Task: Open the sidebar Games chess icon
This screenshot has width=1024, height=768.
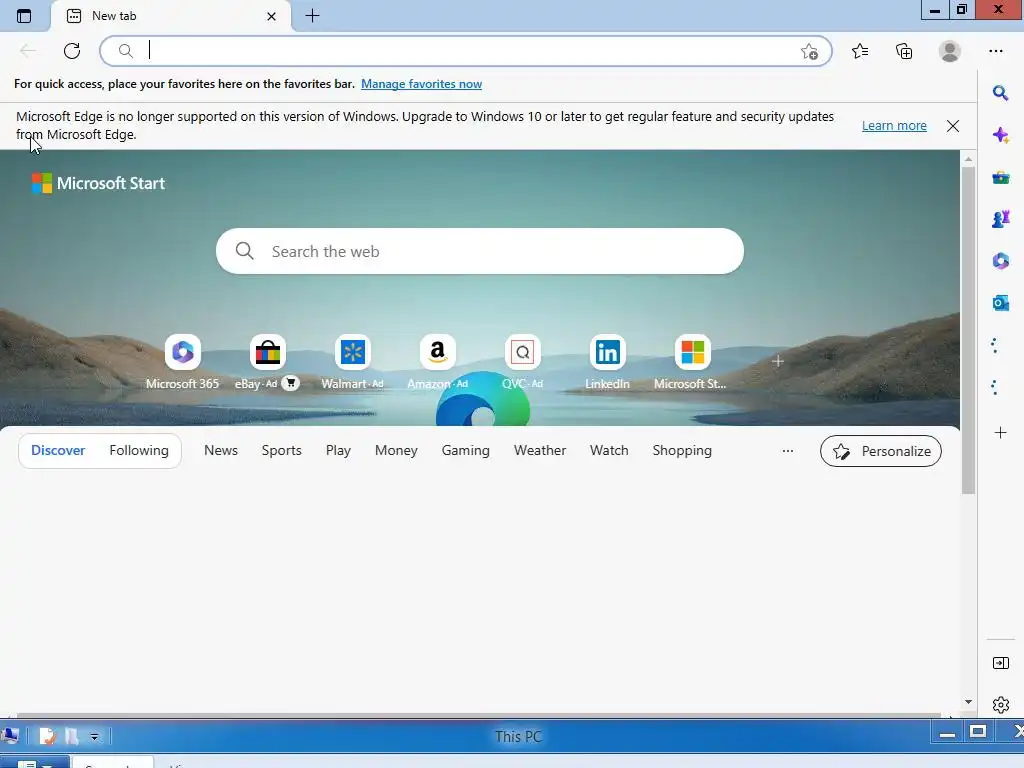Action: [1000, 219]
